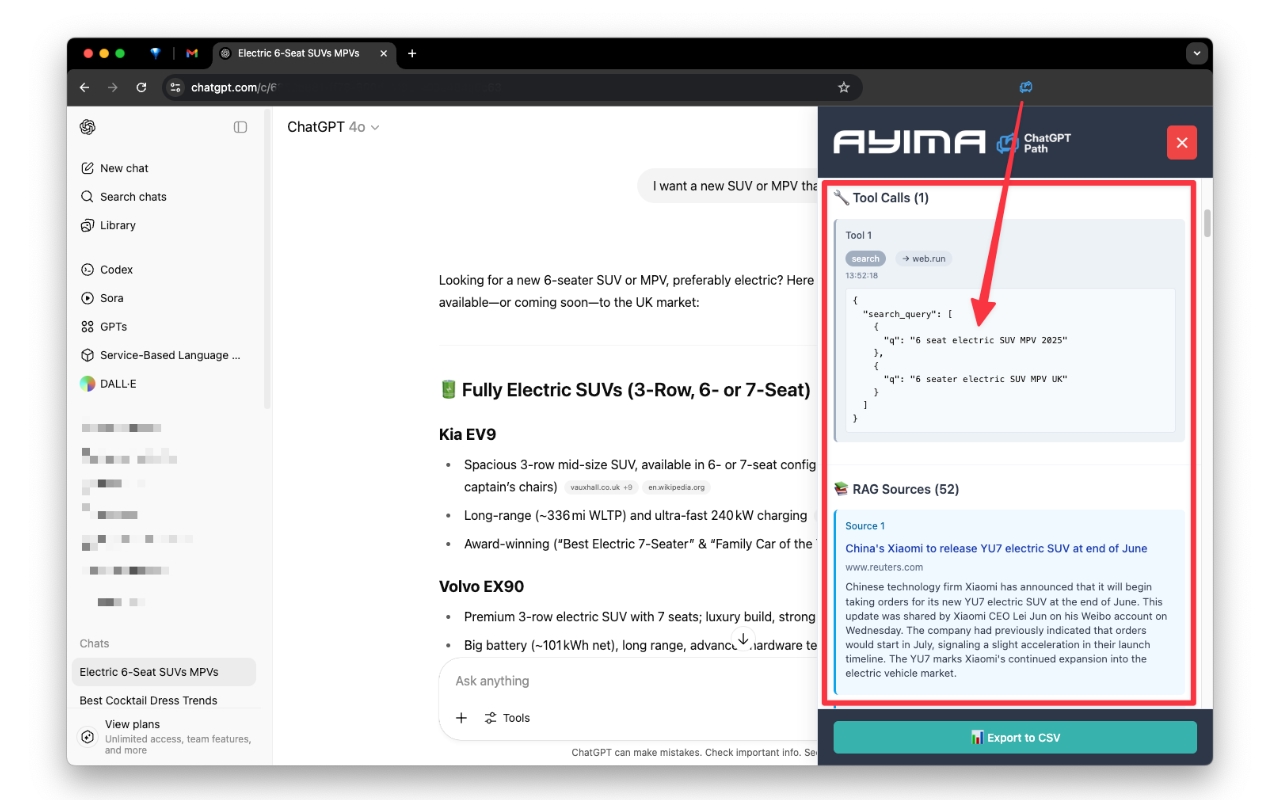Viewport: 1280px width, 800px height.
Task: Click the chatgpt.com address bar
Action: (x=510, y=87)
